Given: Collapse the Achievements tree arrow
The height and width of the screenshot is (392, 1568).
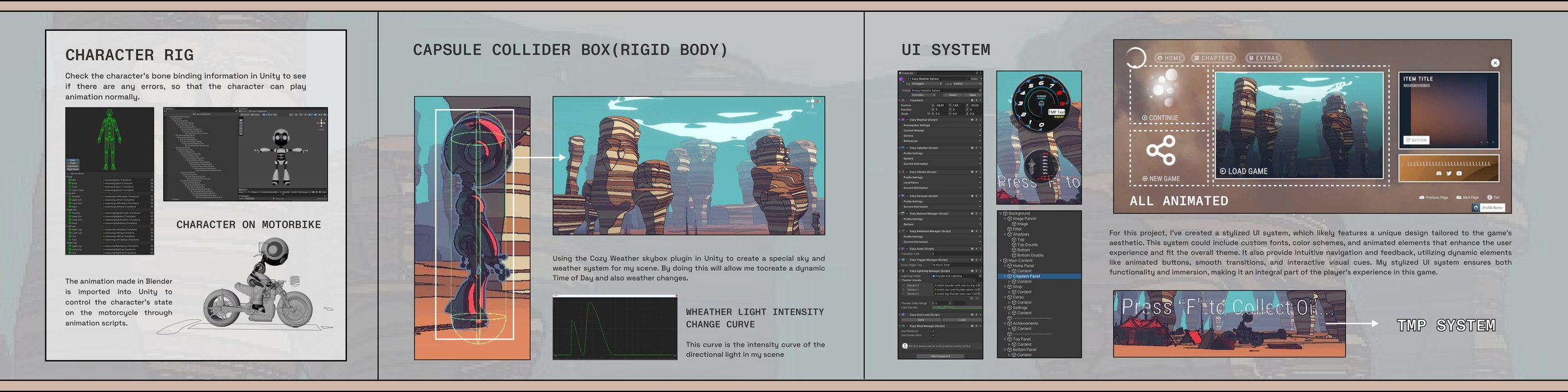Looking at the screenshot, I should pyautogui.click(x=1005, y=323).
